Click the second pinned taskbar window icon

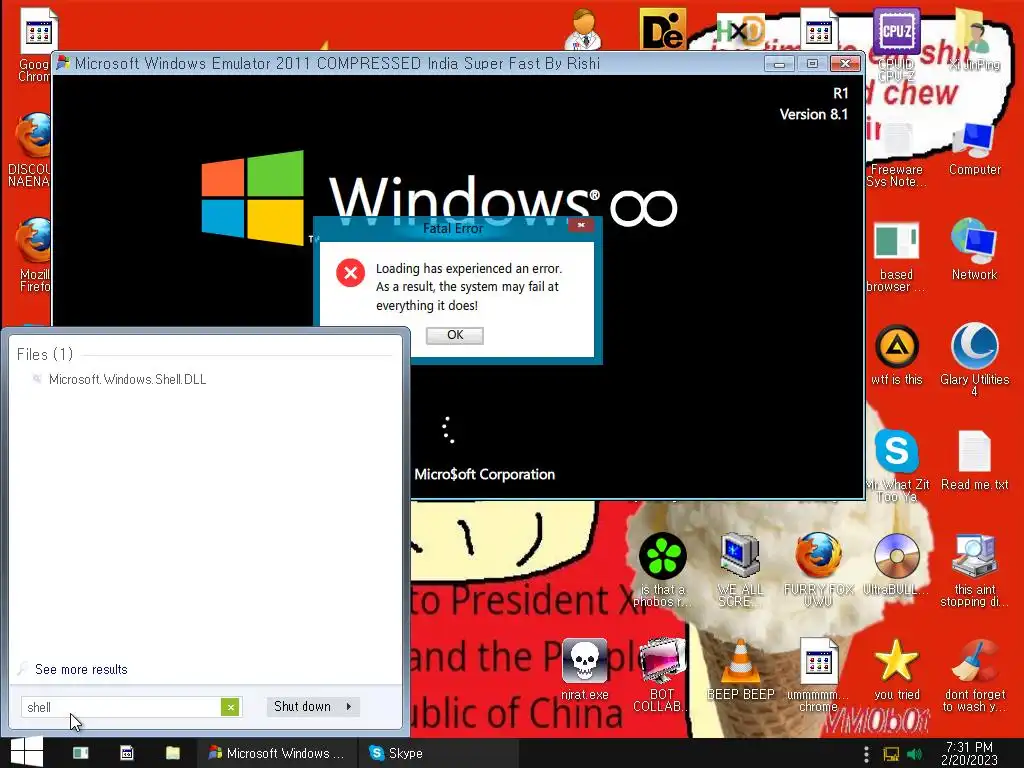[x=127, y=753]
